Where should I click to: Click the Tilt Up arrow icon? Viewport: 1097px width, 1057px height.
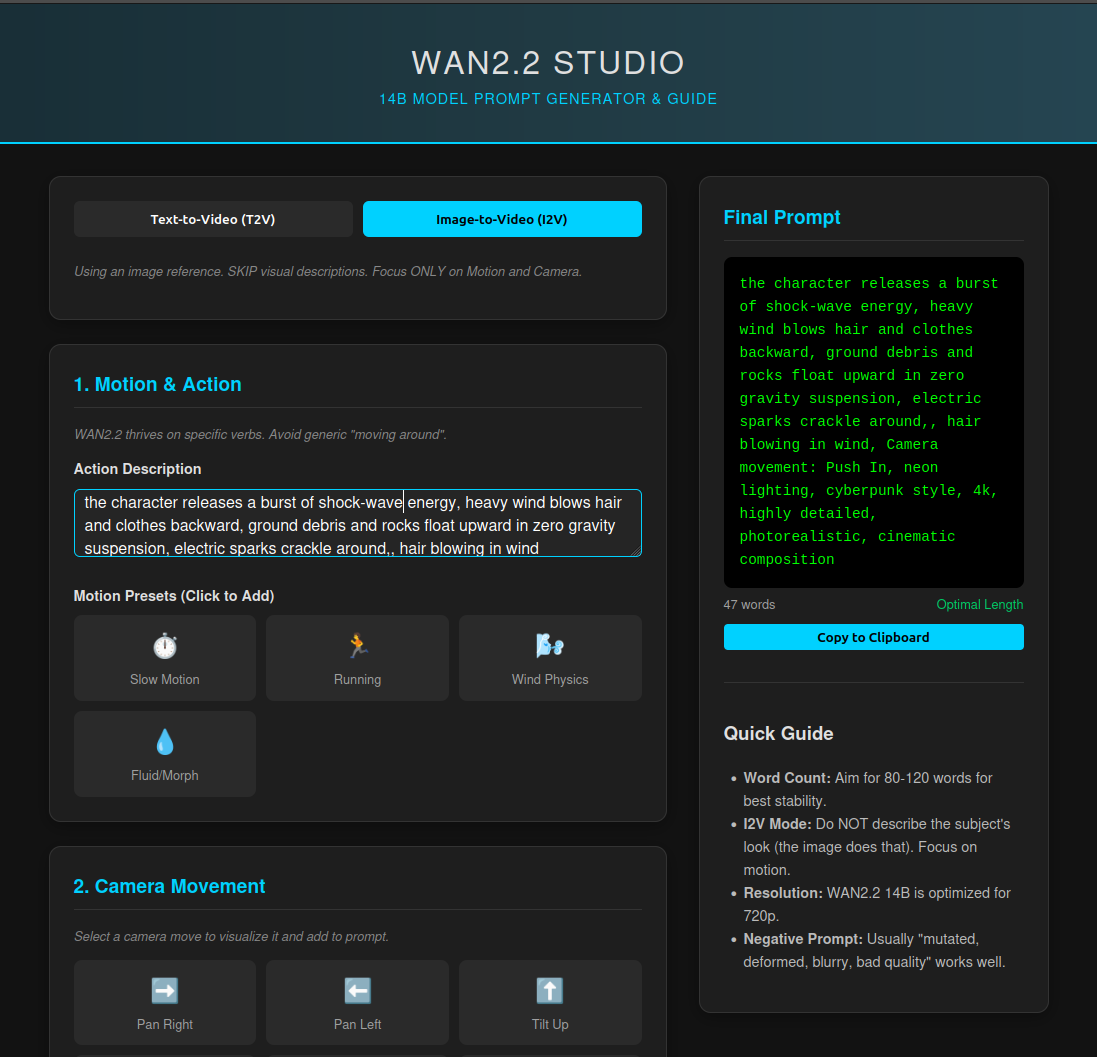(x=550, y=990)
